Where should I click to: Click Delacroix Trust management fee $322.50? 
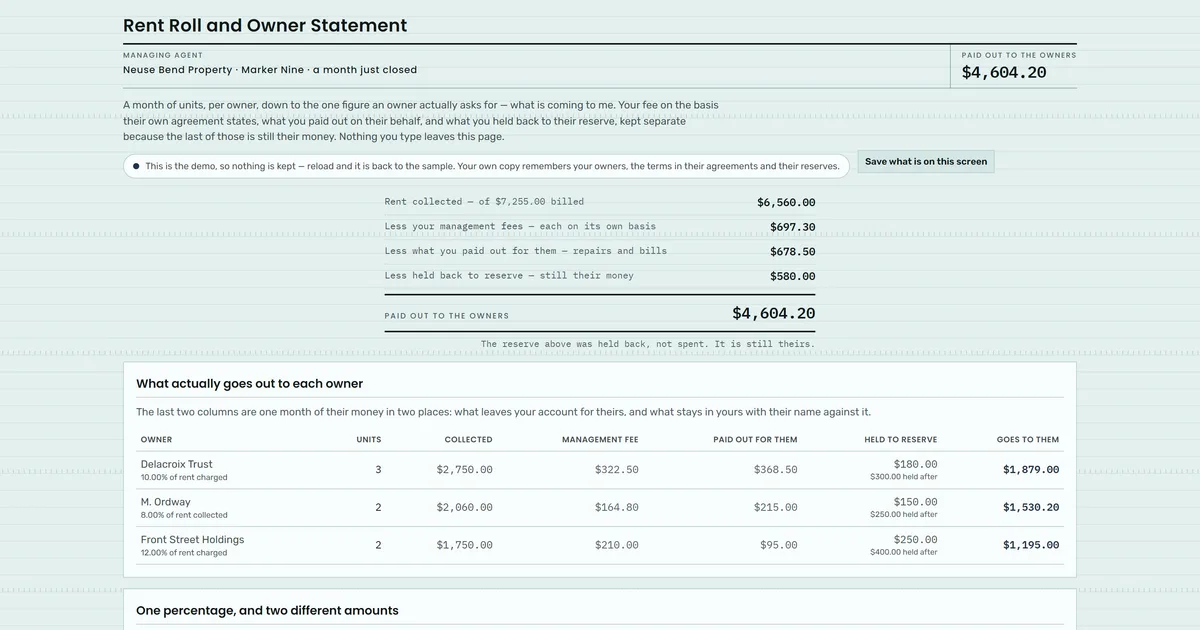point(617,470)
